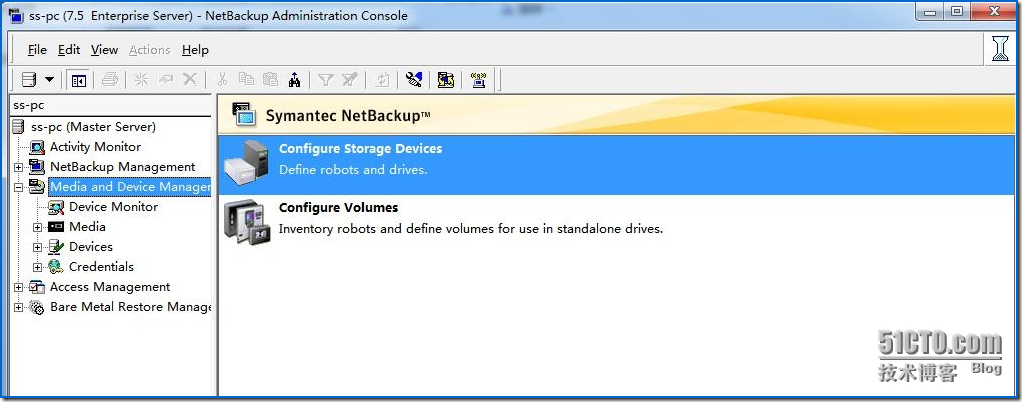1022x402 pixels.
Task: Collapse the Media and Device Management node
Action: coord(18,188)
